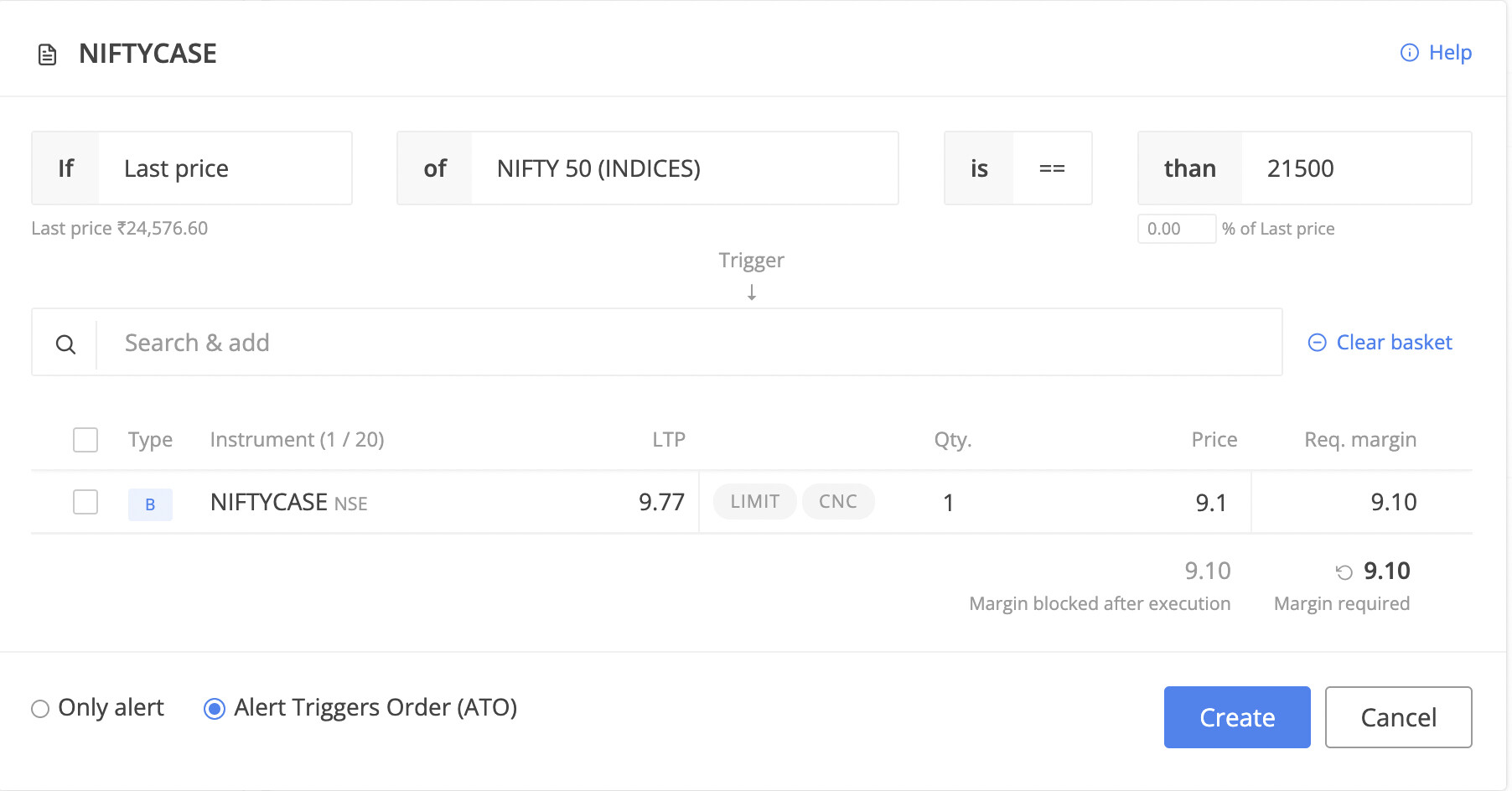Click the Clear basket minus icon
This screenshot has width=1512, height=791.
[1318, 343]
